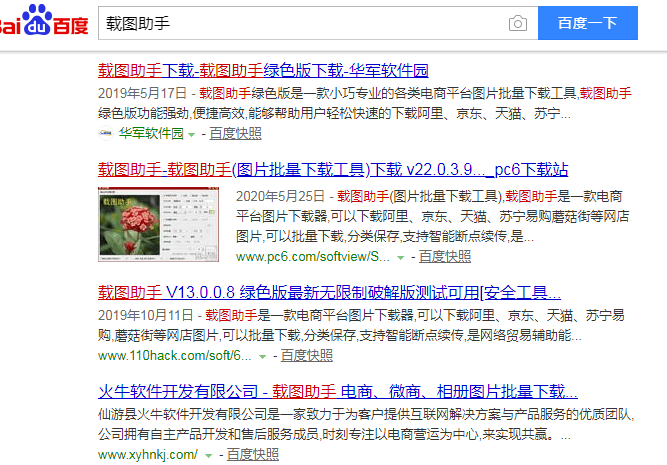Click the 华军软件园 source link
667x465 pixels.
pyautogui.click(x=151, y=134)
